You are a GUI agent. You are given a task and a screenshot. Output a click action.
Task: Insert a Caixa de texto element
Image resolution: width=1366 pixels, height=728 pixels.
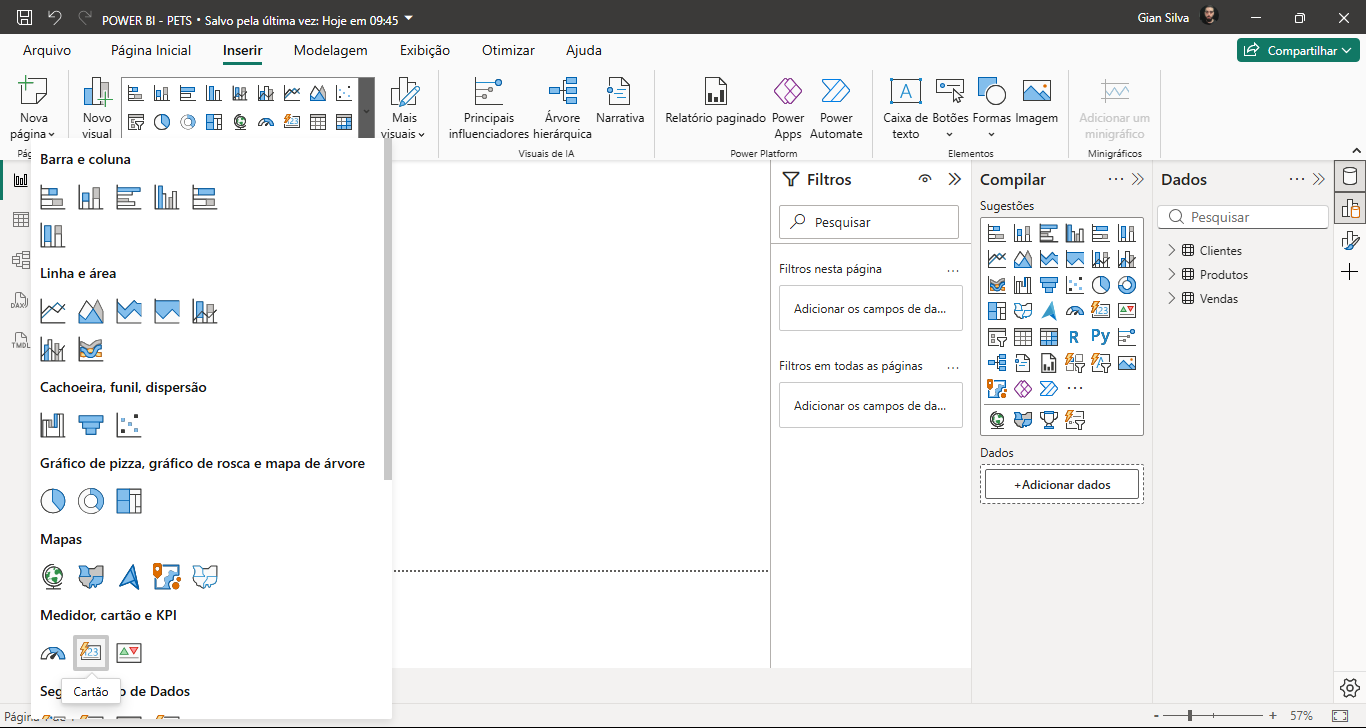(905, 108)
